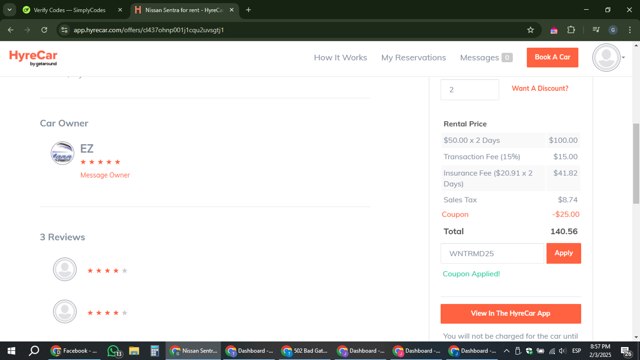Reload the current page
The width and height of the screenshot is (640, 360).
point(44,30)
